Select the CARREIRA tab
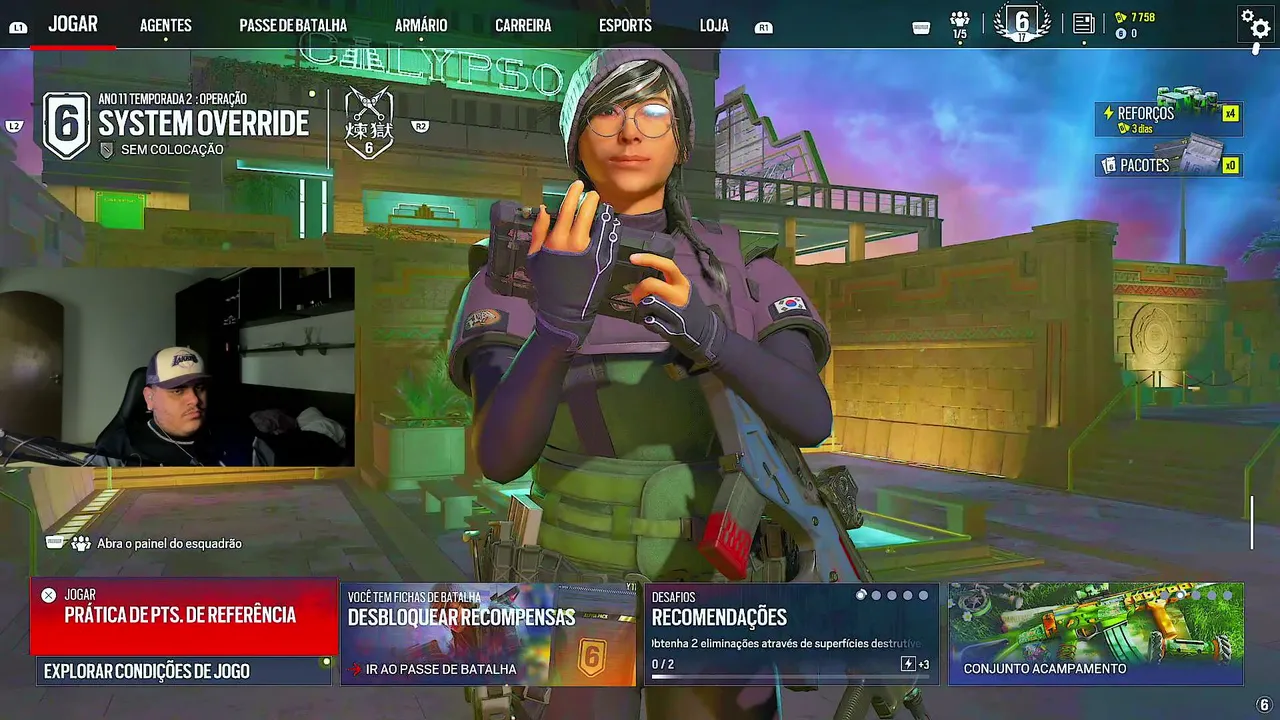 tap(523, 25)
